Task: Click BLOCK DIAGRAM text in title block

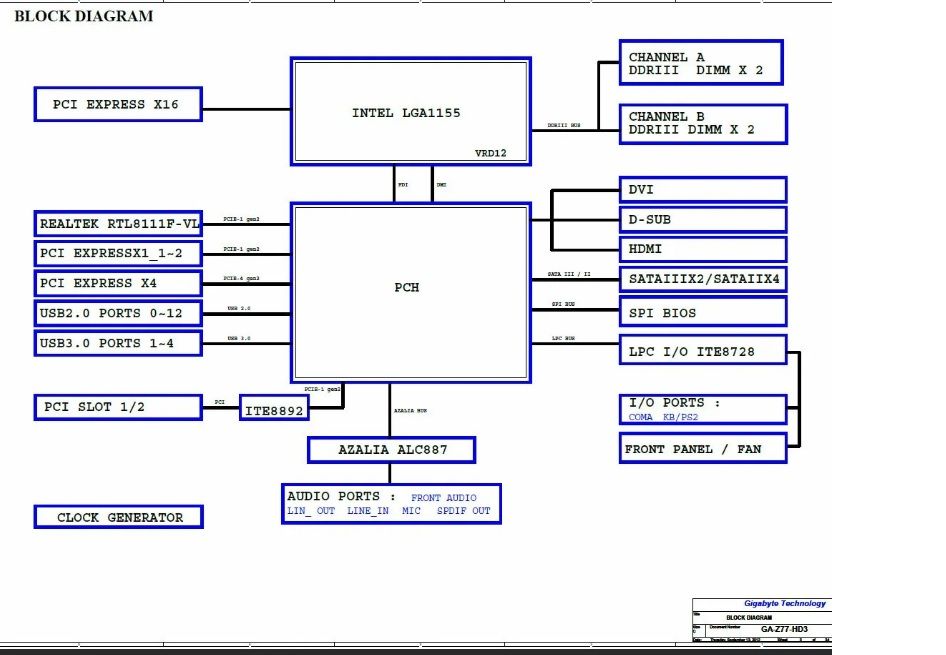Action: (x=749, y=618)
